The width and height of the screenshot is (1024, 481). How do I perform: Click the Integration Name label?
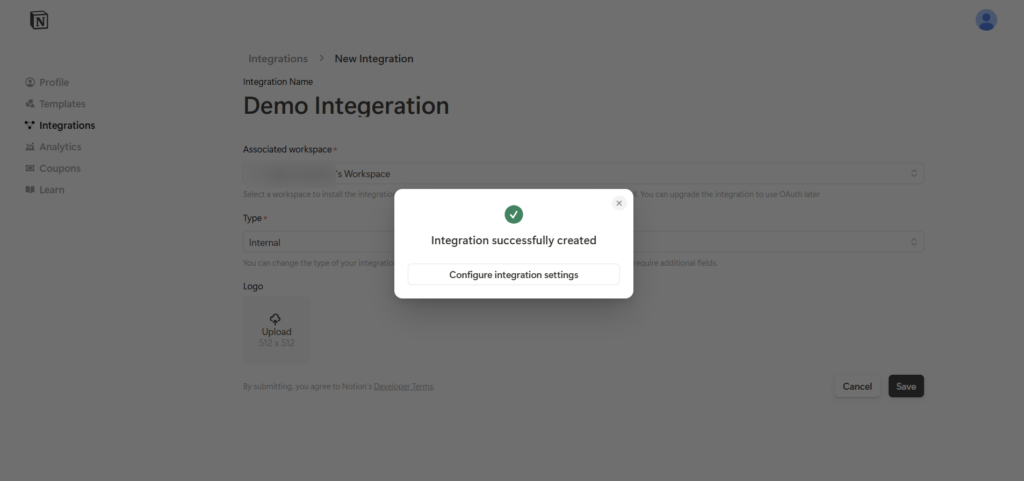point(278,82)
